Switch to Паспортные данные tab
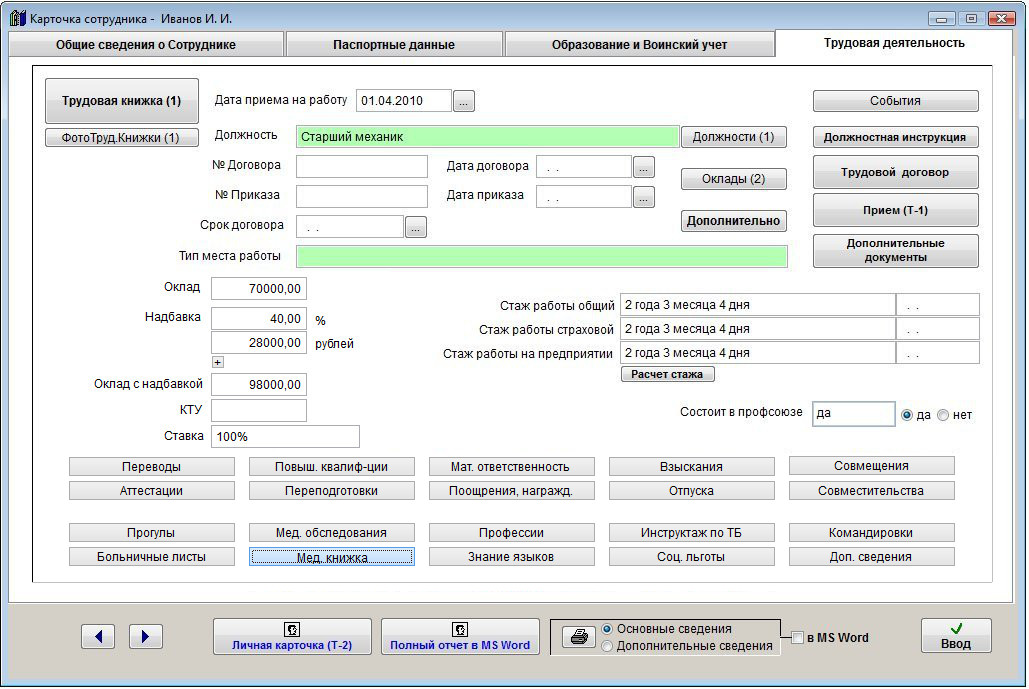This screenshot has height=689, width=1029. pyautogui.click(x=393, y=45)
